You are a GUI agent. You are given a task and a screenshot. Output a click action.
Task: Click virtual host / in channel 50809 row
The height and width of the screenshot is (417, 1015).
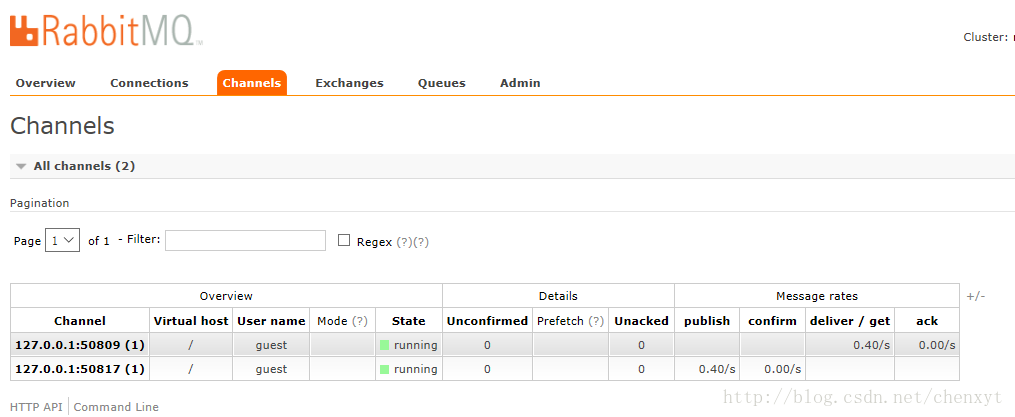pos(190,345)
